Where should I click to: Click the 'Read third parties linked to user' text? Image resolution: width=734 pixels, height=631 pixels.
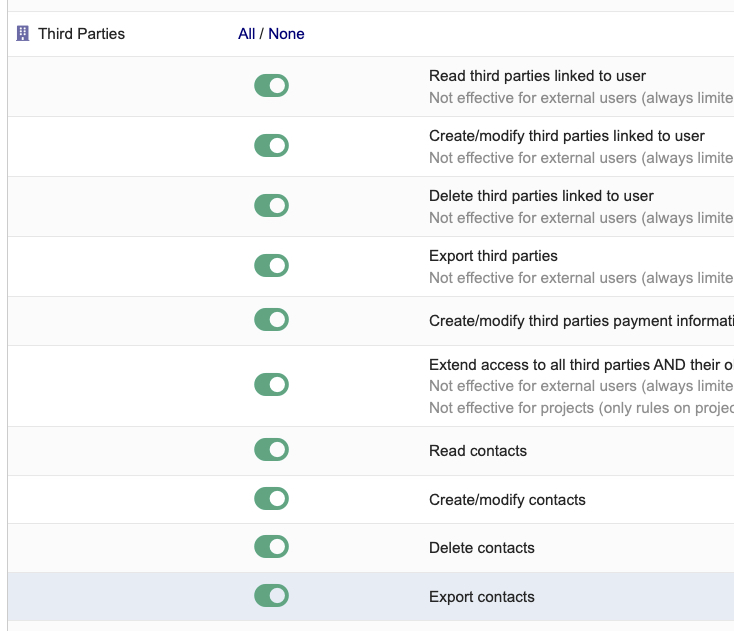coord(537,76)
